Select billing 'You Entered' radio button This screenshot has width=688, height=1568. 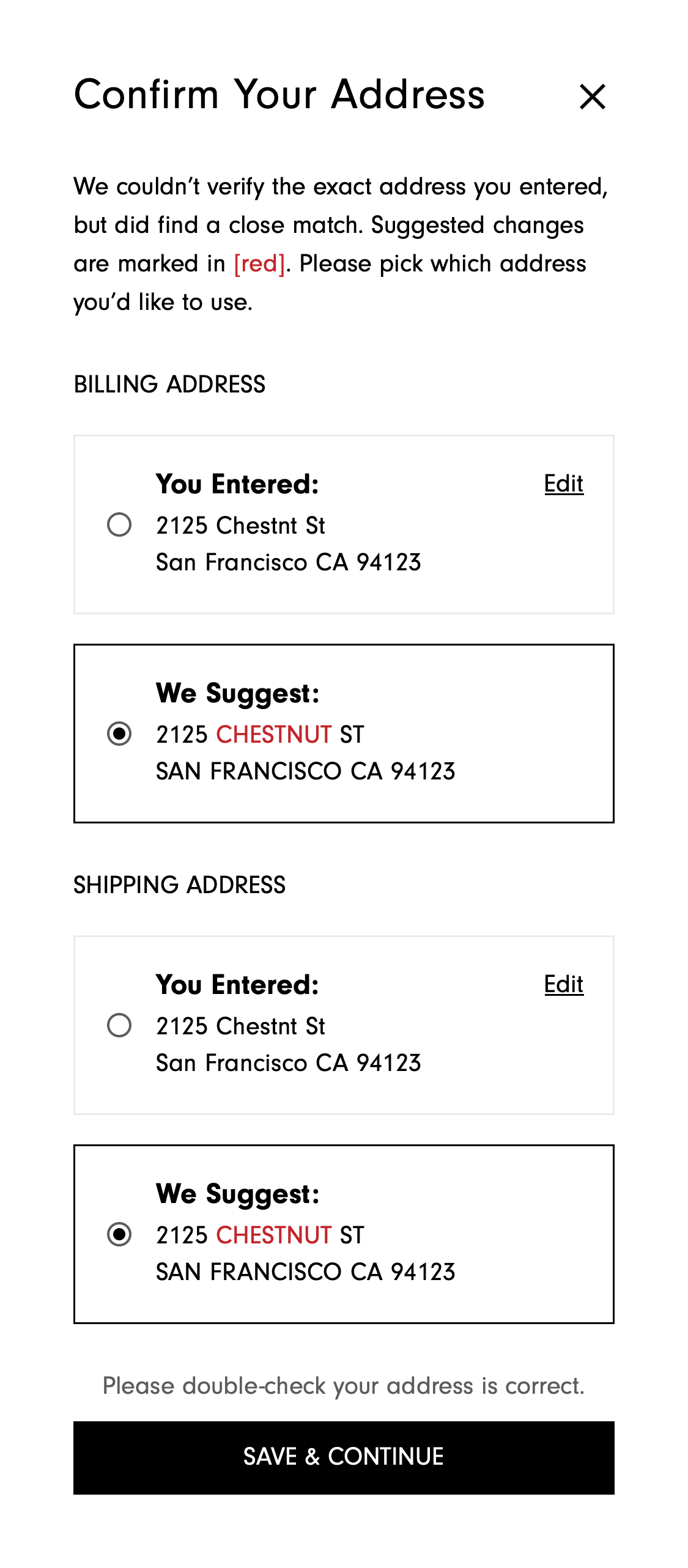coord(119,525)
